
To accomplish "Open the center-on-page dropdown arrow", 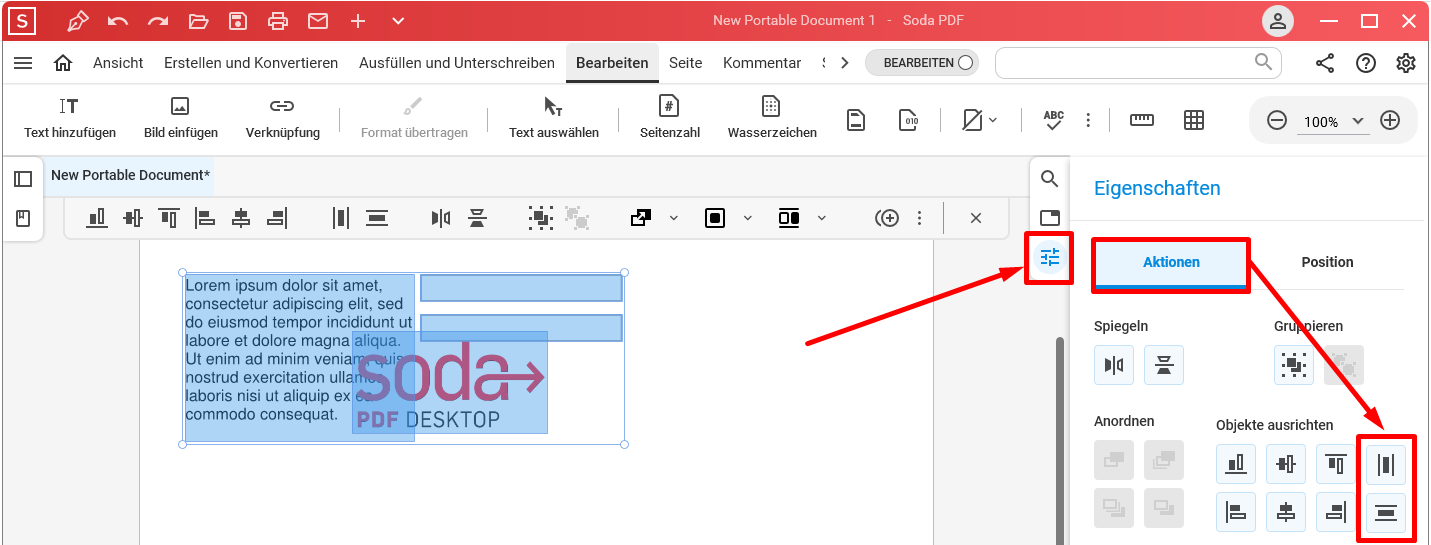I will tap(747, 217).
